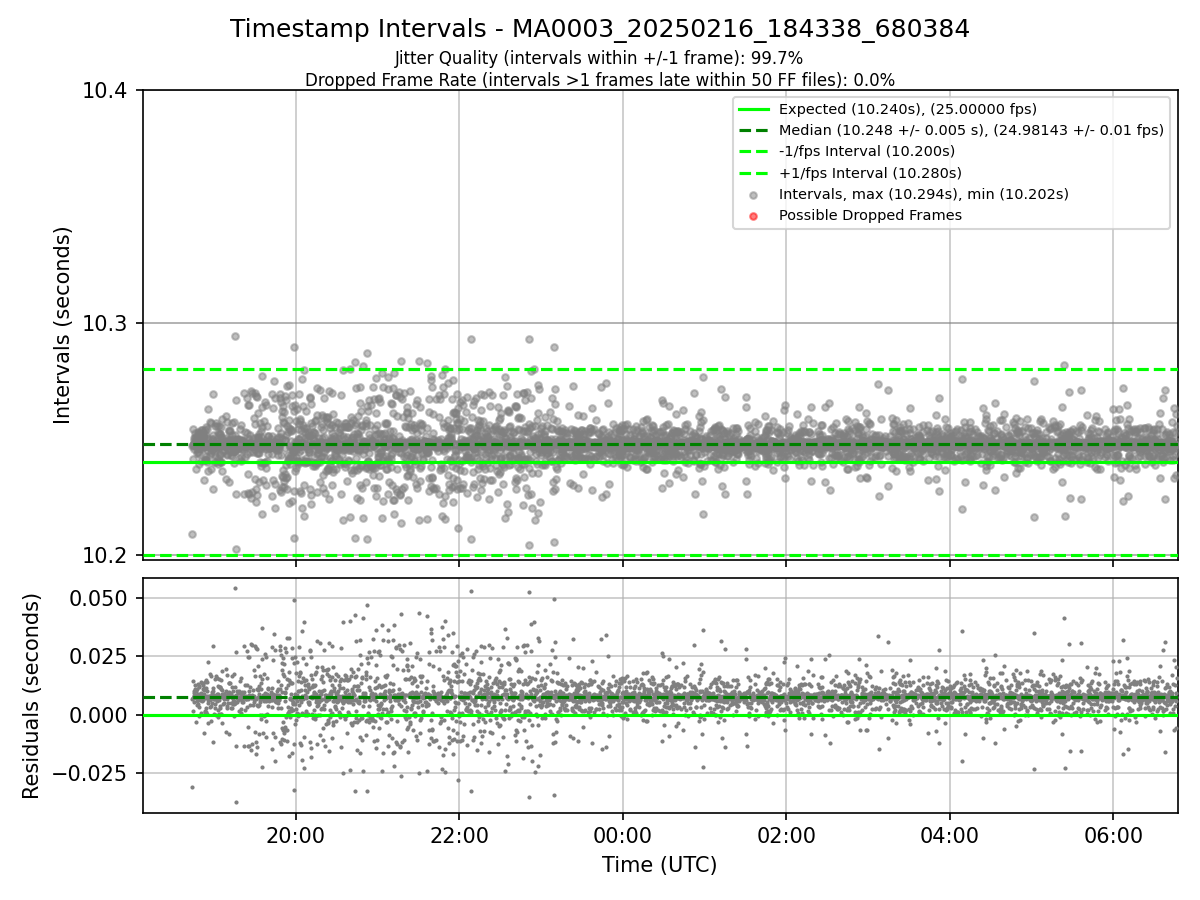Click the 'Time (UTC)' x-axis label
Image resolution: width=1200 pixels, height=900 pixels.
coord(659,865)
